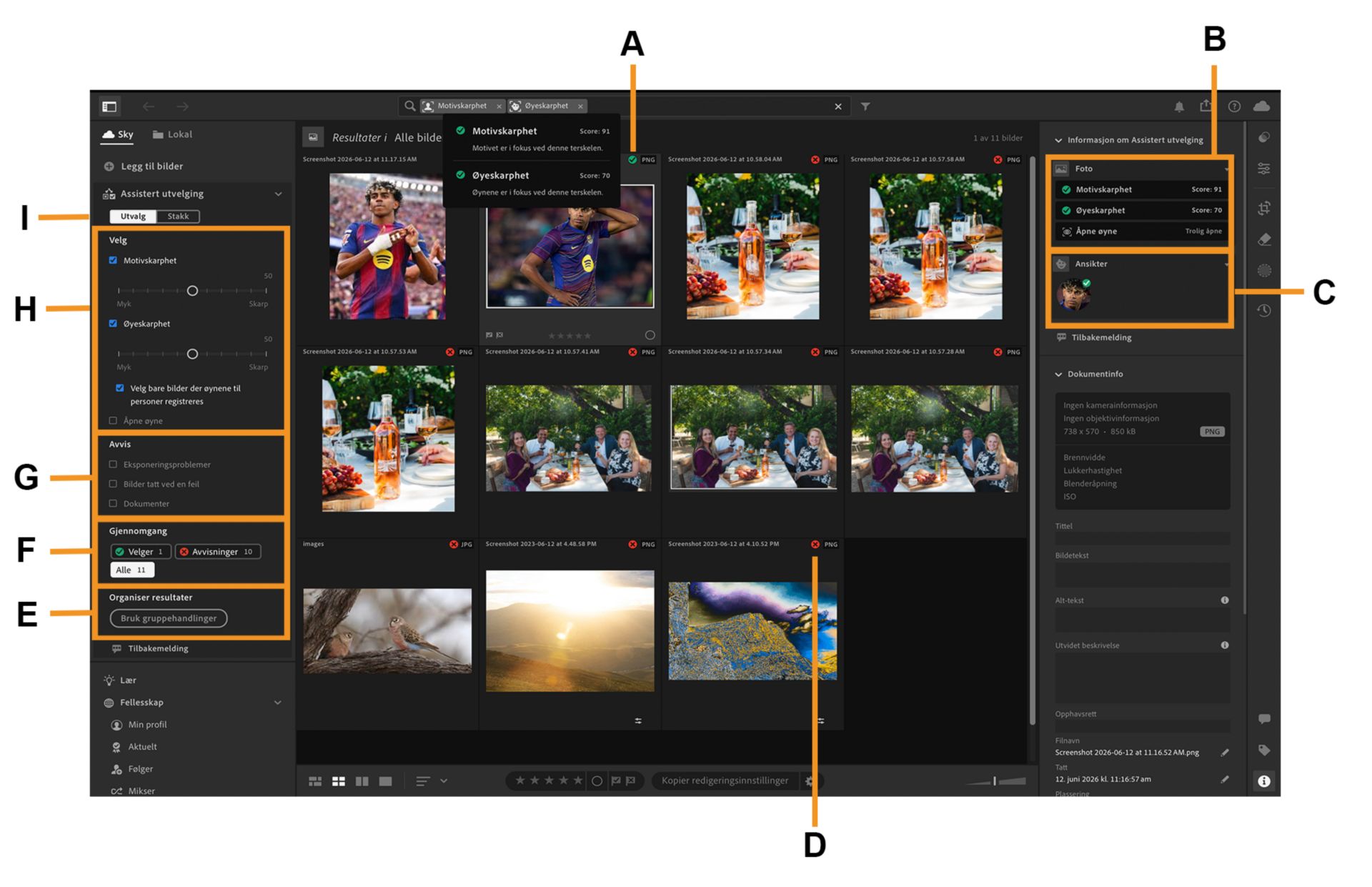
Task: Click the share export icon
Action: pyautogui.click(x=1206, y=106)
